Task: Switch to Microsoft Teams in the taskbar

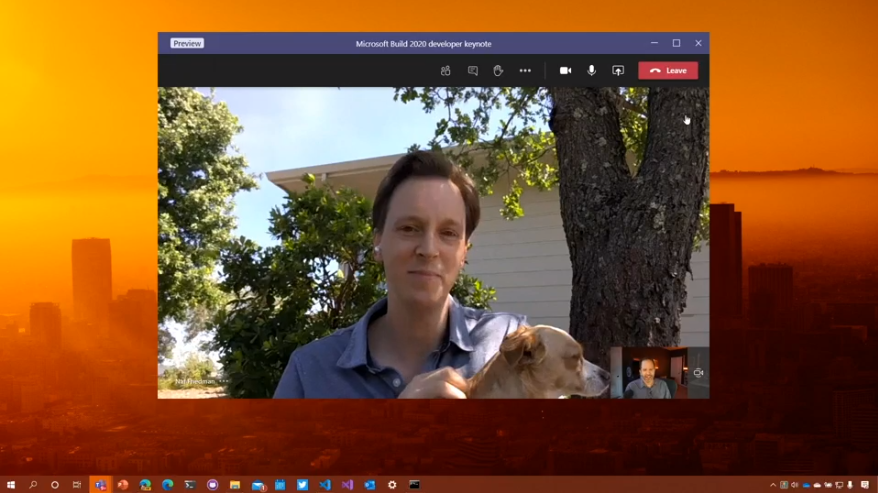Action: pyautogui.click(x=100, y=485)
